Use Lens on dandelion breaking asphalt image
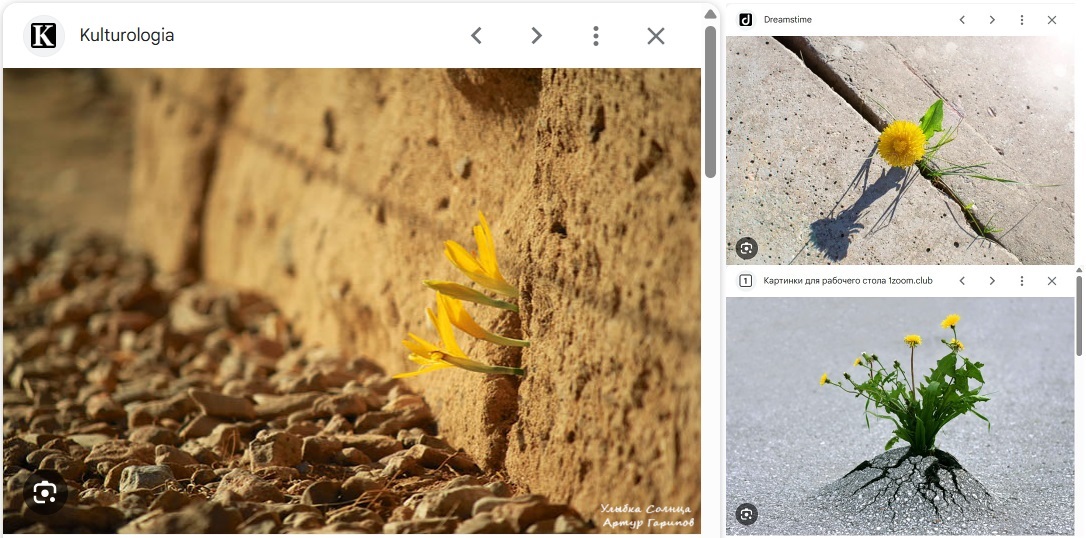This screenshot has height=538, width=1086. pyautogui.click(x=746, y=514)
